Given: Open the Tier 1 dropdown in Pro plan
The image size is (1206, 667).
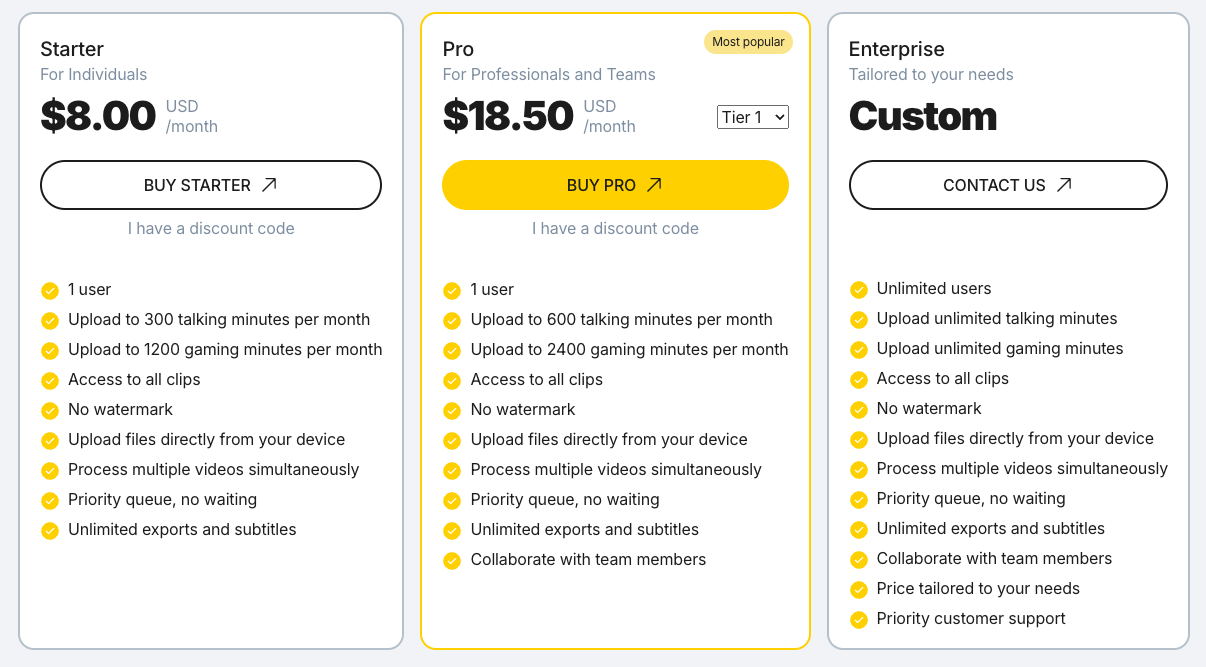Looking at the screenshot, I should [x=753, y=117].
